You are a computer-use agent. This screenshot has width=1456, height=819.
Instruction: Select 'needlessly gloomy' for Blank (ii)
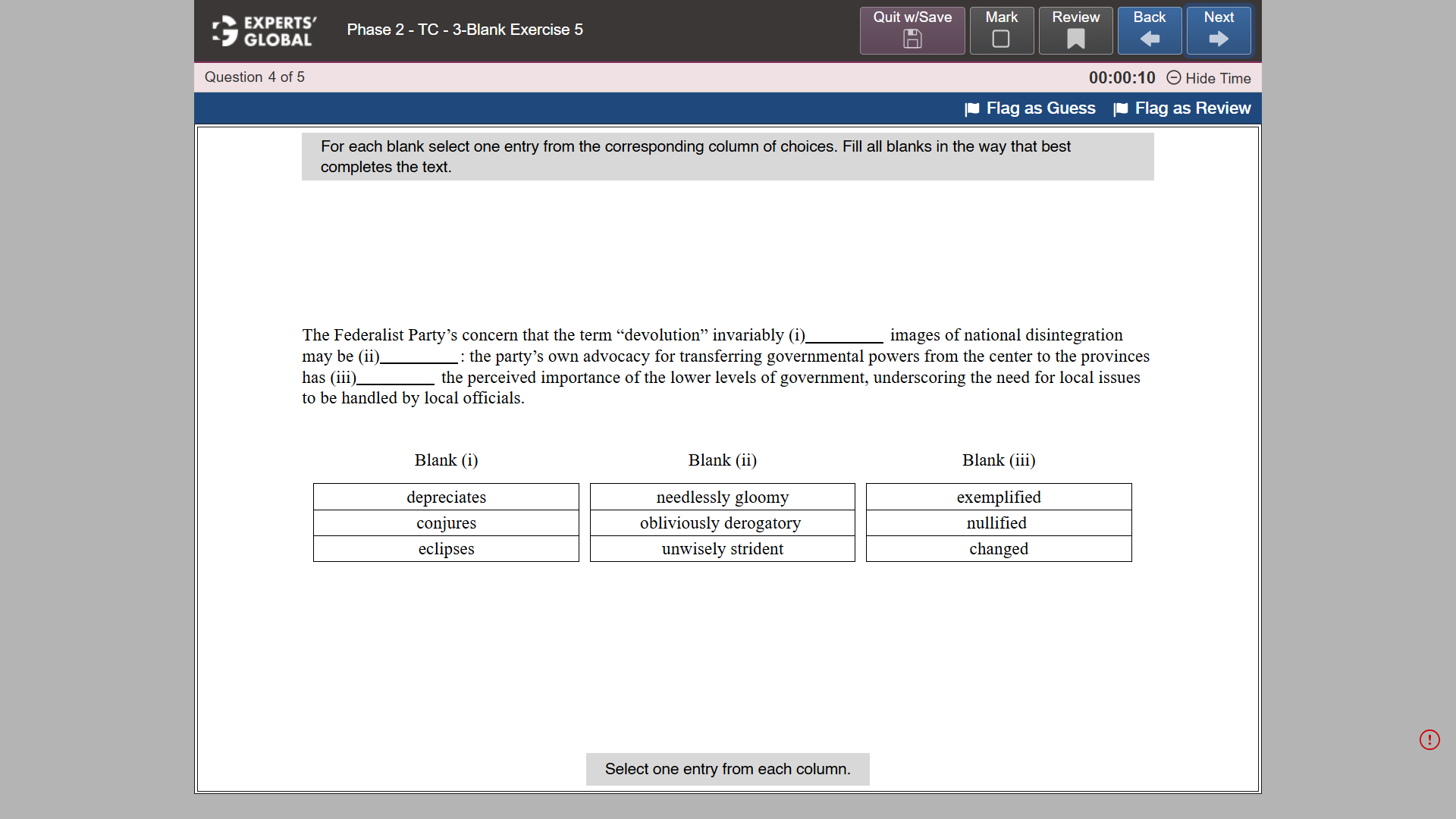[x=722, y=497]
